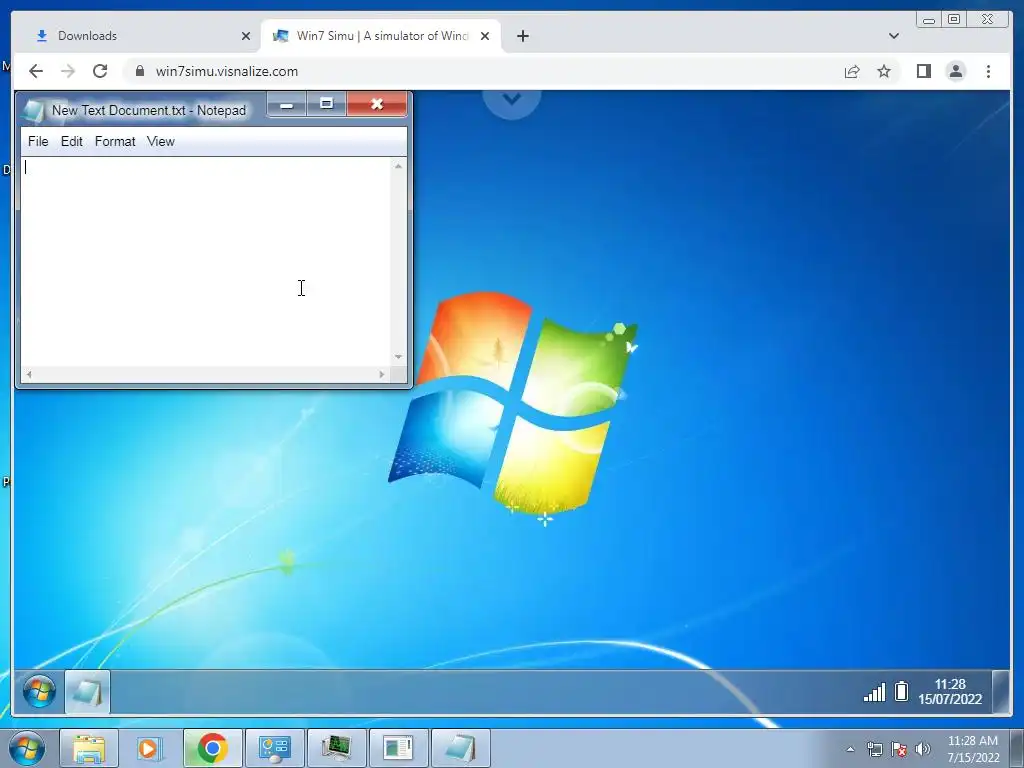Bookmark this page with the star
The image size is (1024, 768).
pos(884,71)
